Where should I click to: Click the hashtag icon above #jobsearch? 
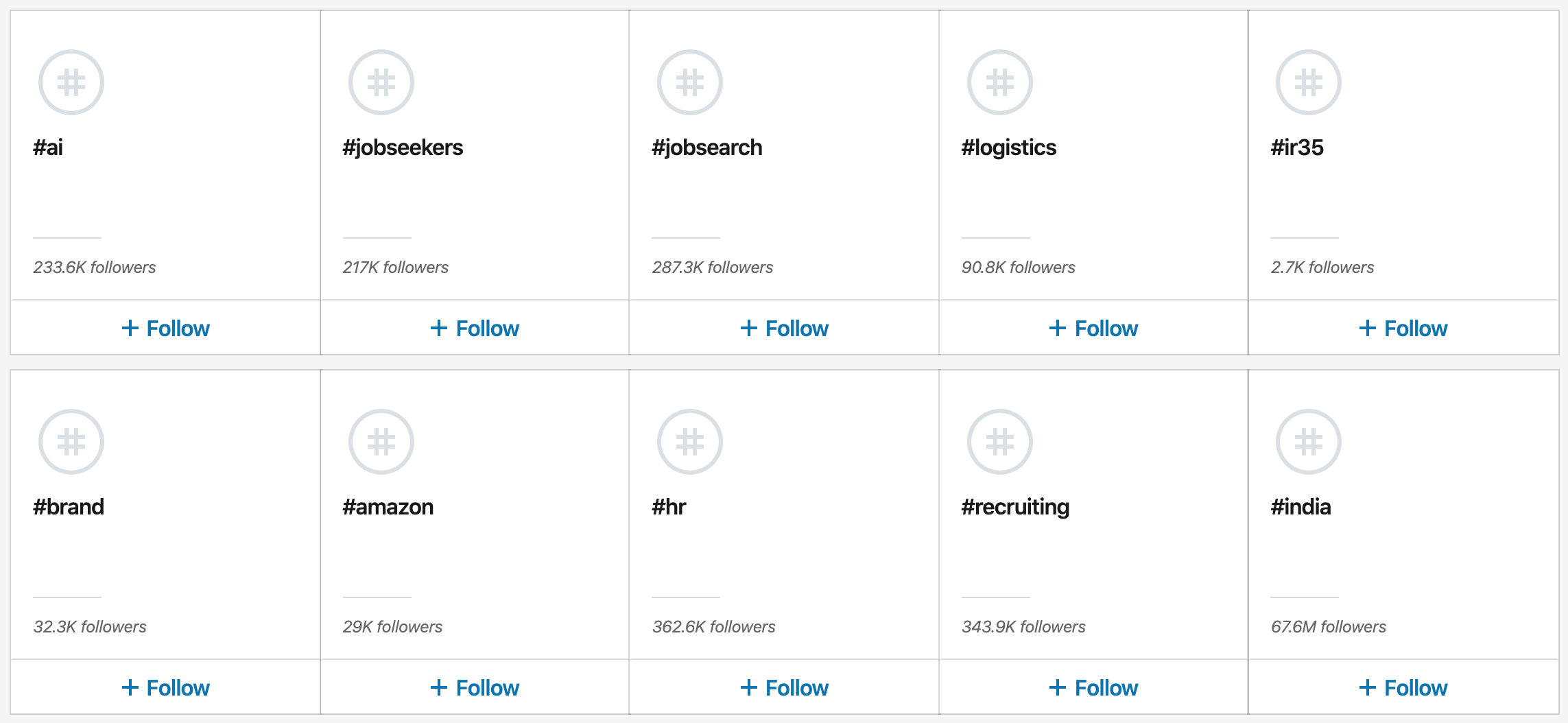click(690, 82)
